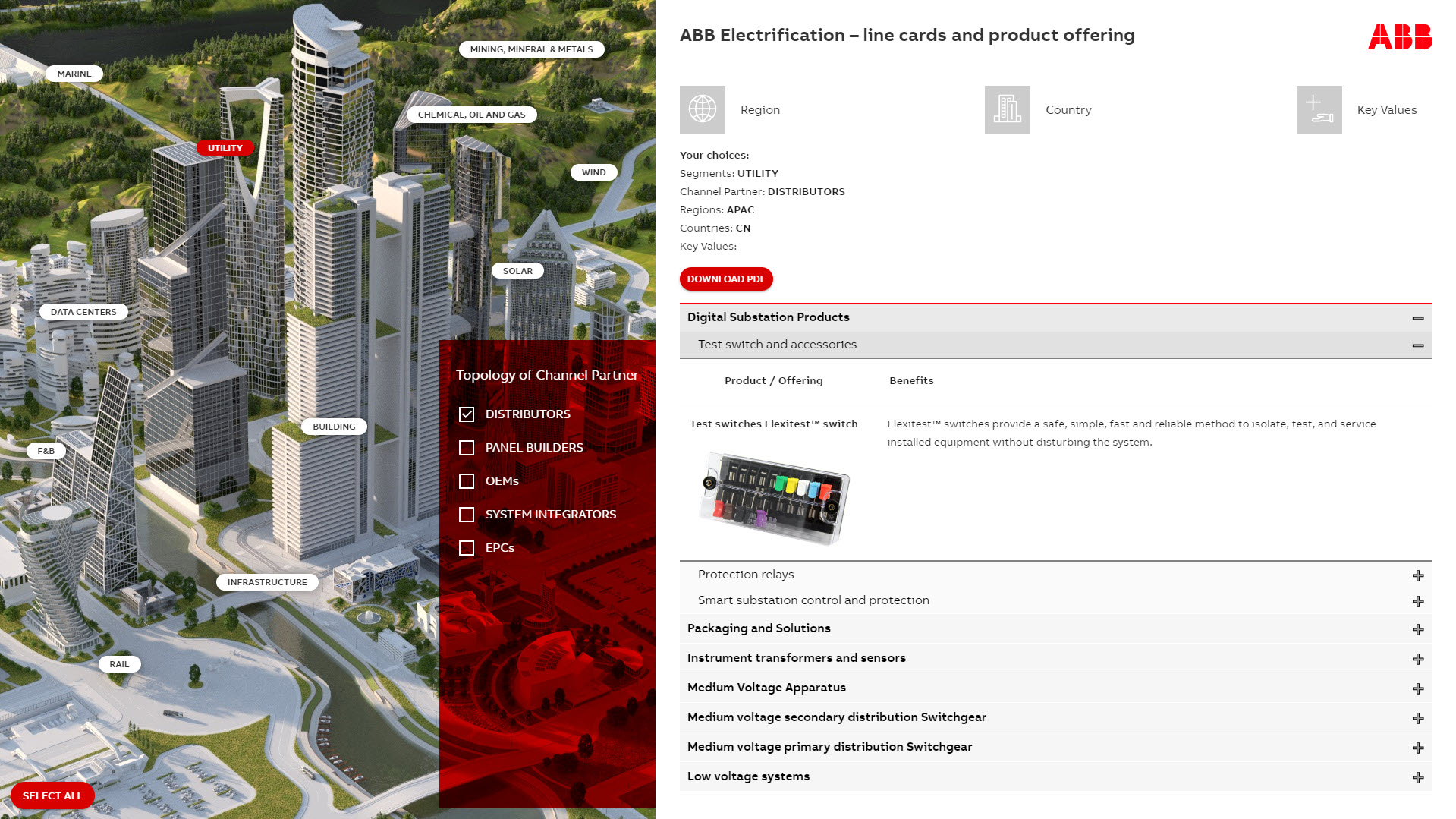Click the ABB logo
The image size is (1456, 819).
pyautogui.click(x=1399, y=36)
